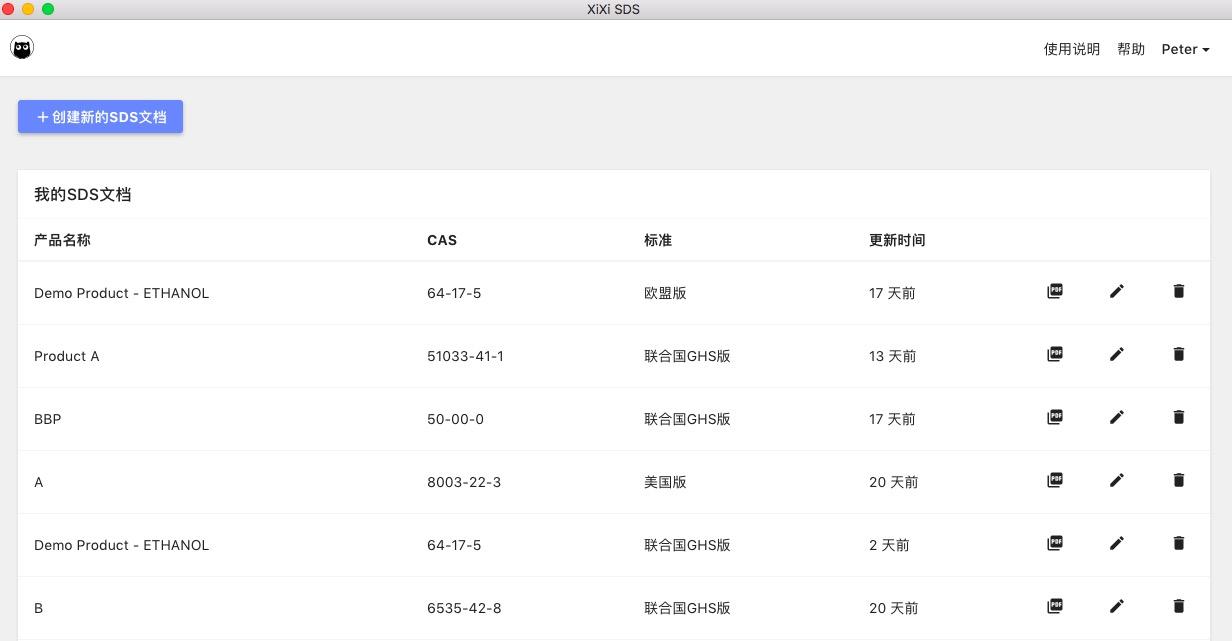Click the 产品名称 column header
Screen dimensions: 1232x641
[x=62, y=240]
